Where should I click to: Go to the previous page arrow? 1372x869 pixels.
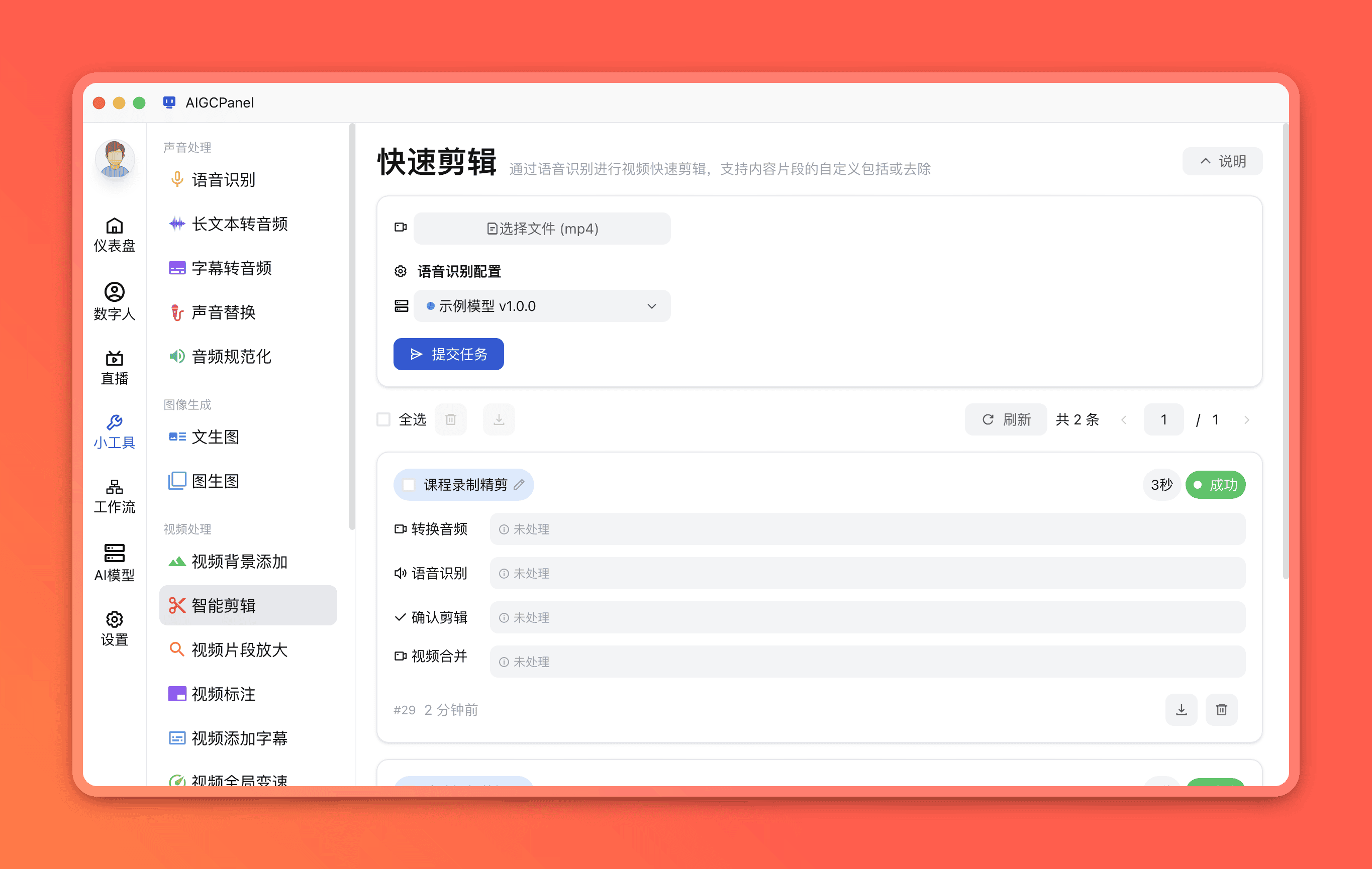click(1124, 420)
